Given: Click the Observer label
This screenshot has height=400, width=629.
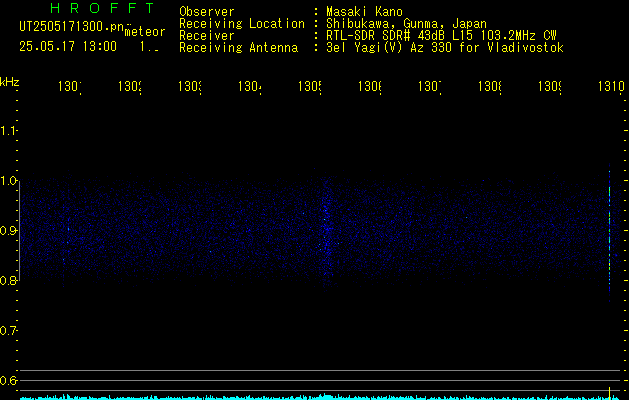Looking at the screenshot, I should click(x=207, y=12).
